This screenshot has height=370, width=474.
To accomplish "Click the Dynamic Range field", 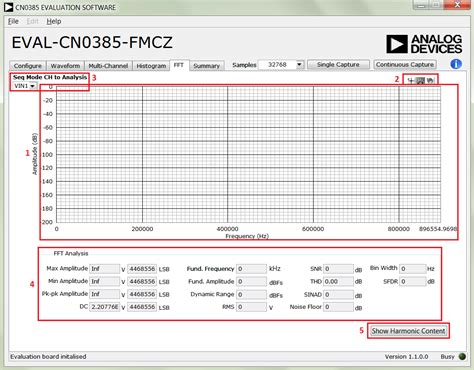I will (252, 295).
